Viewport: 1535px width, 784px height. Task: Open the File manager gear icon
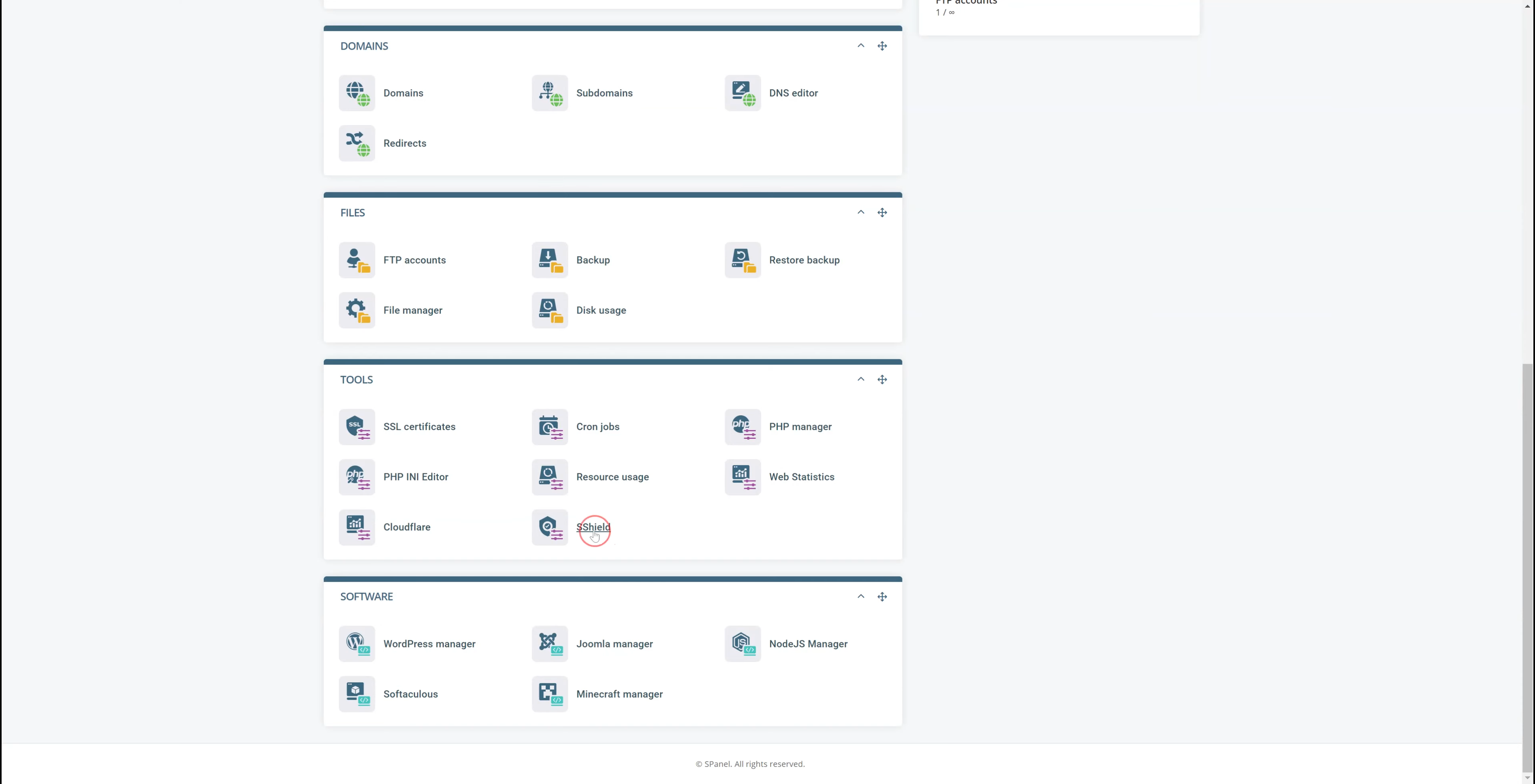point(357,310)
